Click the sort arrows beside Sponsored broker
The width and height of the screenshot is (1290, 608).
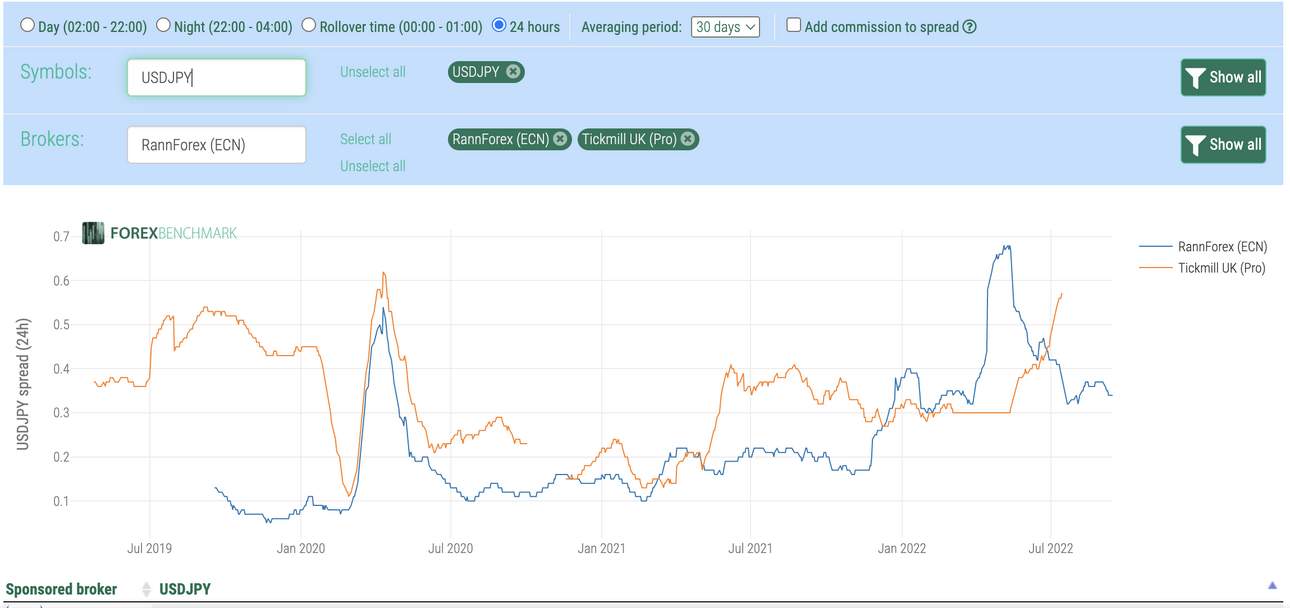tap(146, 589)
